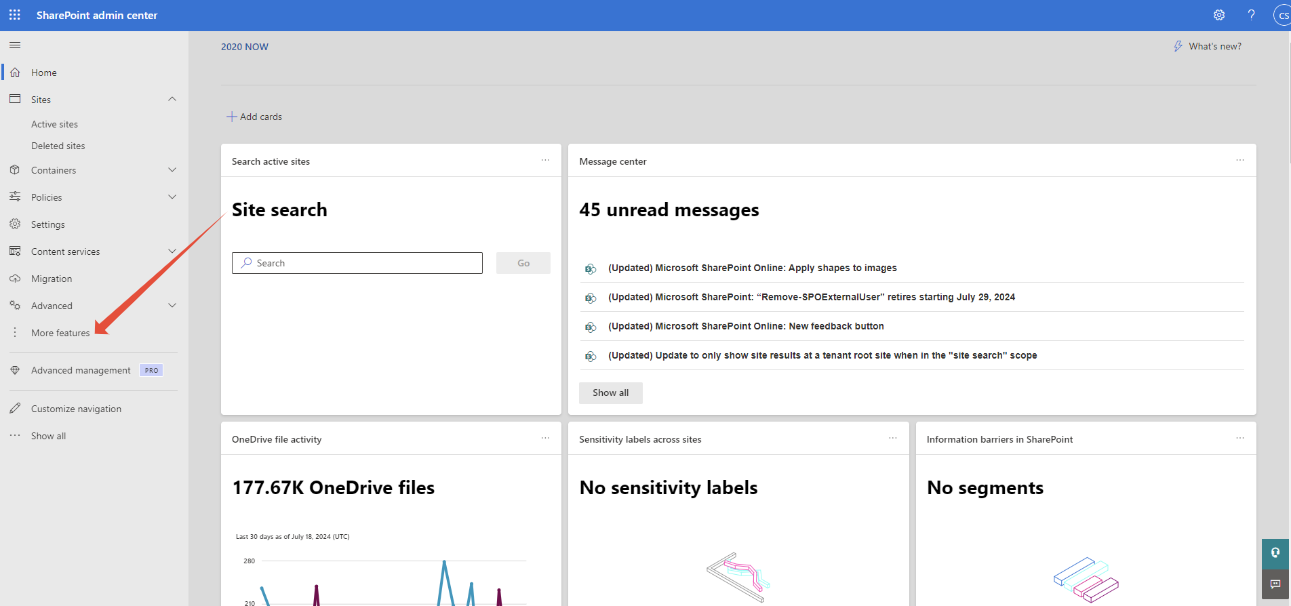Click the Advanced management diamond icon

[14, 370]
